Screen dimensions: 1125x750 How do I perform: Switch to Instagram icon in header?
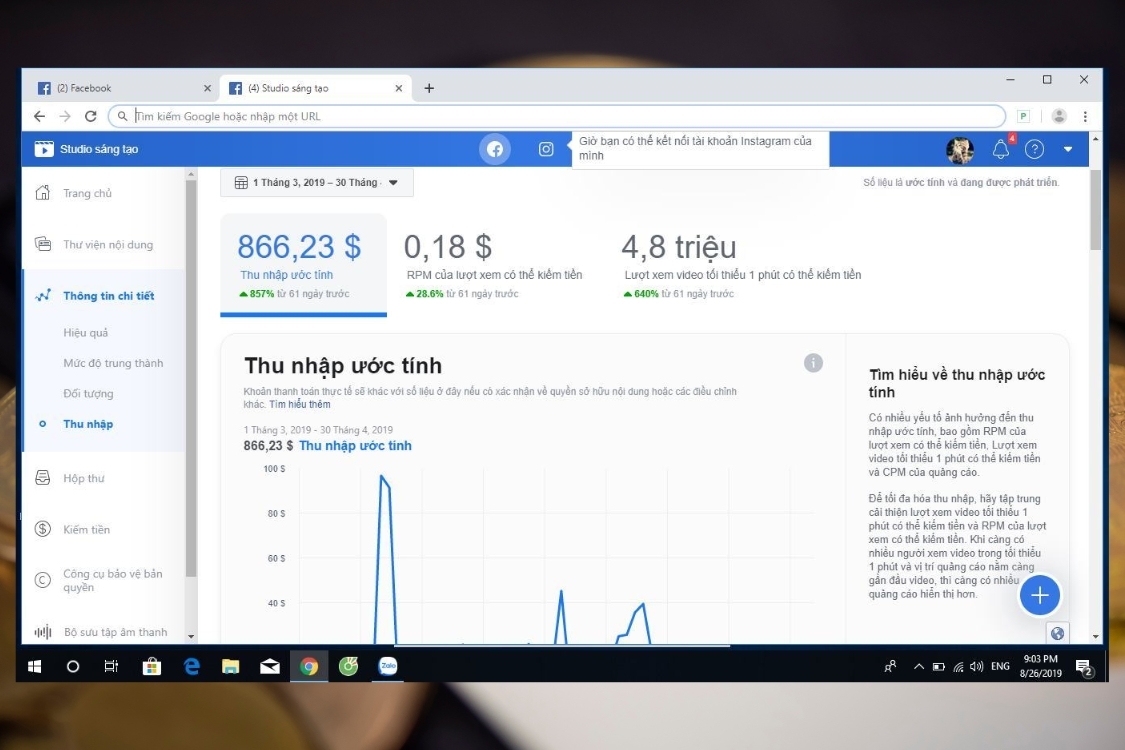[546, 149]
